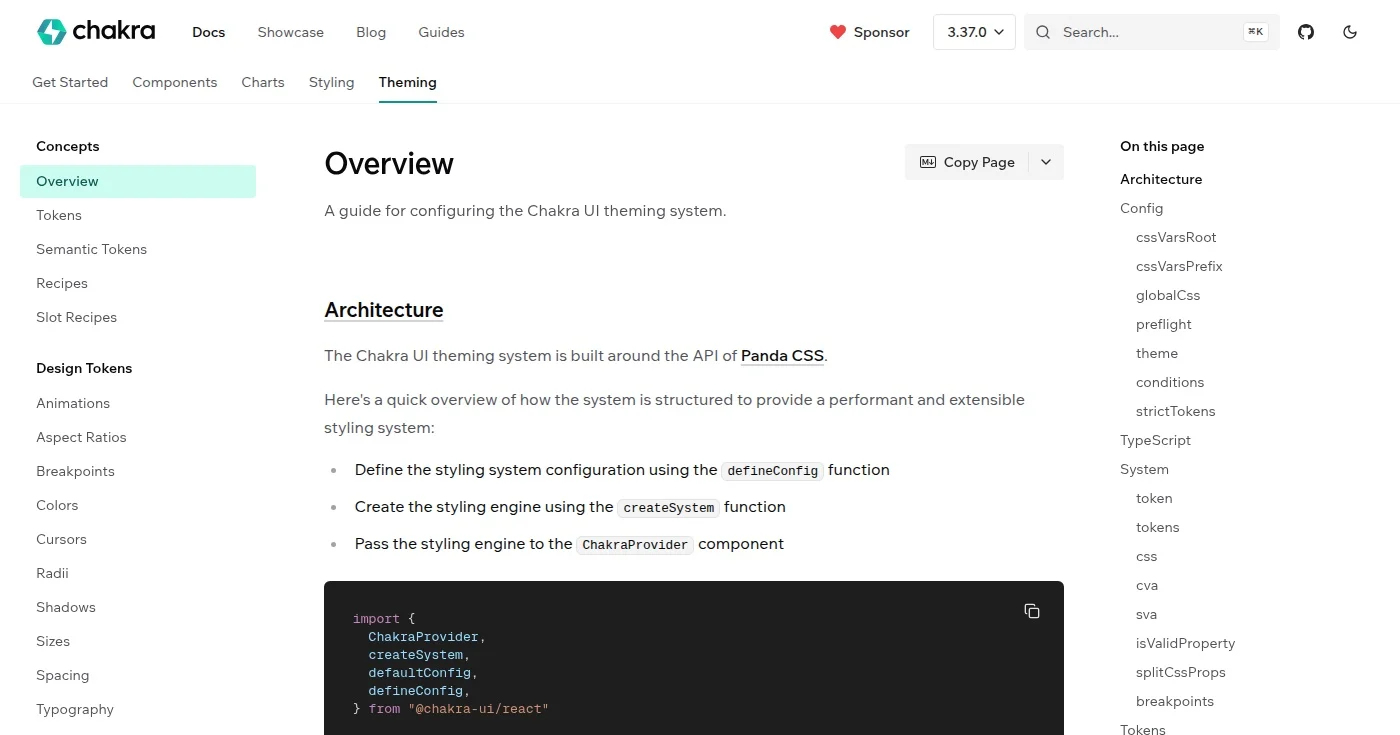This screenshot has height=735, width=1400.
Task: Go to the Docs nav item
Action: pyautogui.click(x=209, y=32)
